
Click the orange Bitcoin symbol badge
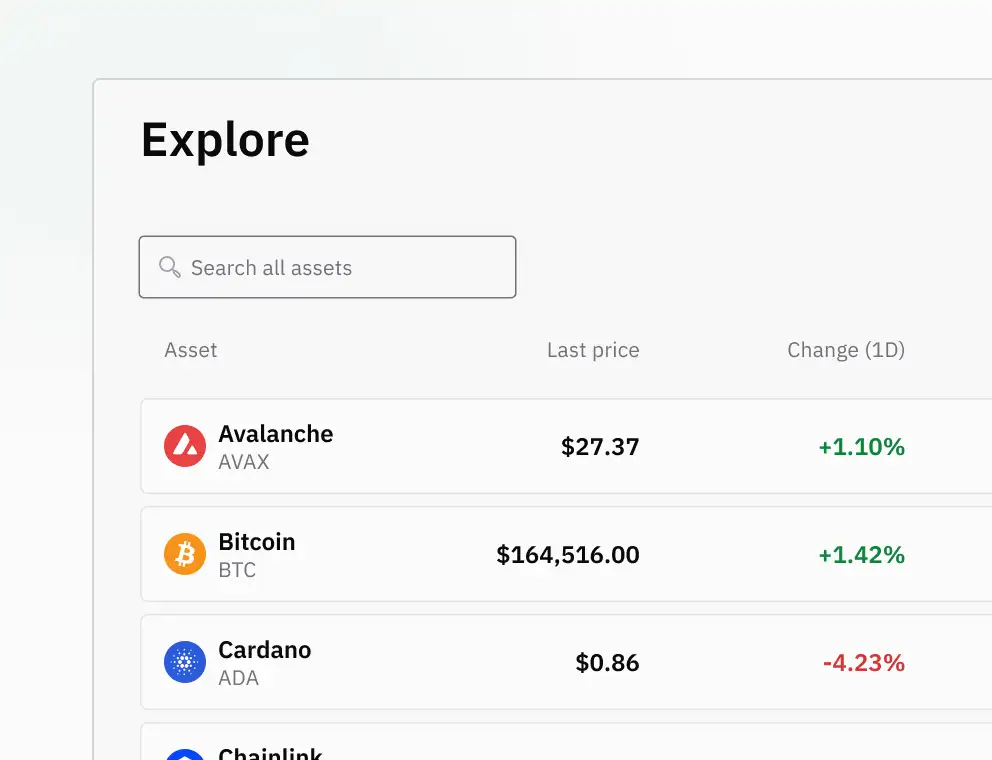[183, 554]
